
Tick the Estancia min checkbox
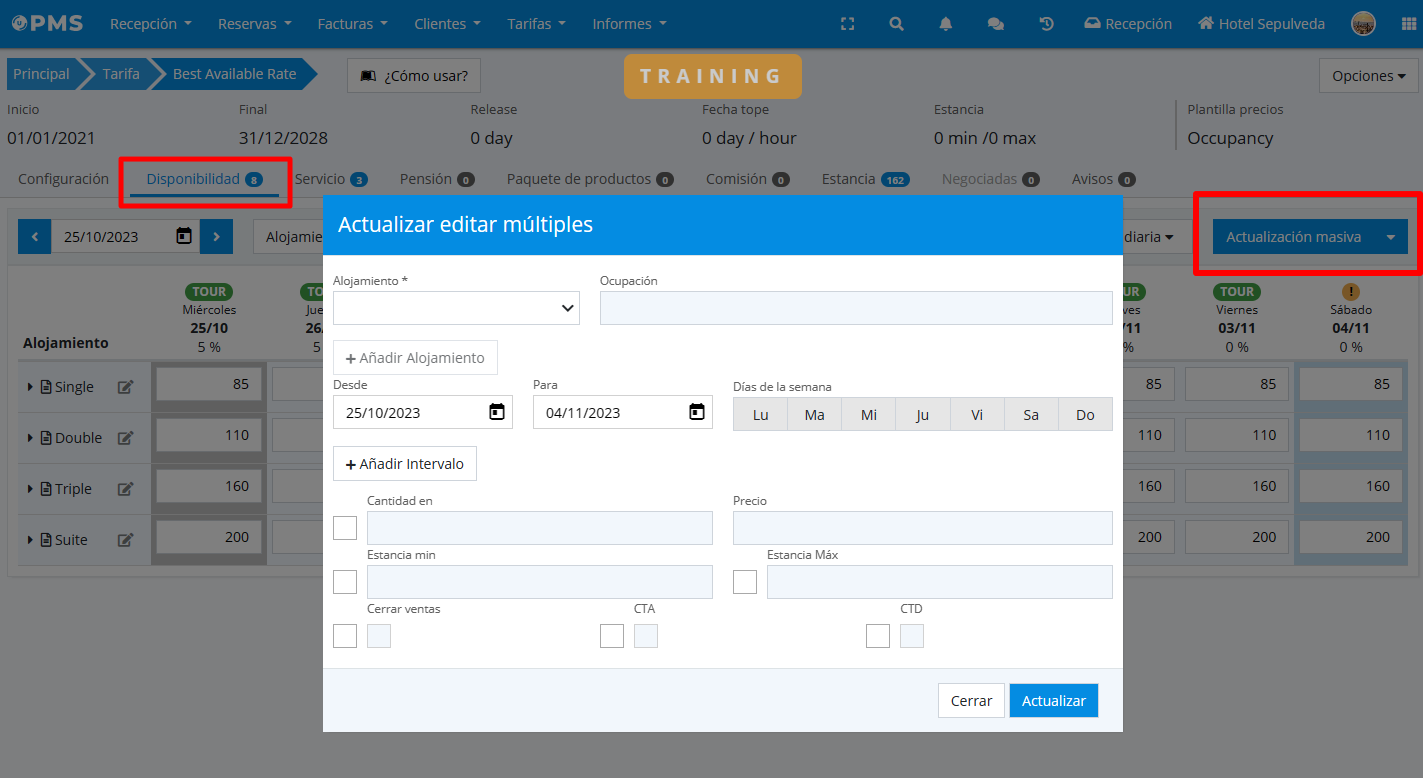tap(345, 582)
